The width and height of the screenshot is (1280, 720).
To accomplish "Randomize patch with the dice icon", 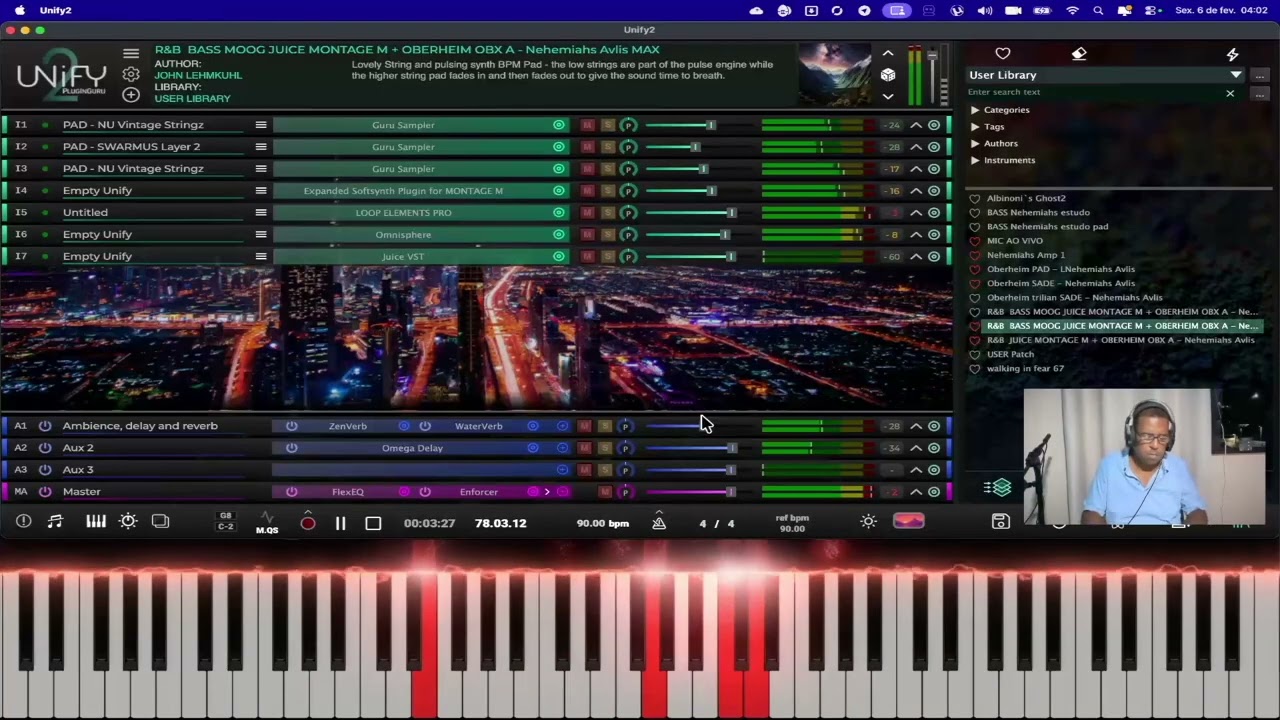I will coord(887,75).
